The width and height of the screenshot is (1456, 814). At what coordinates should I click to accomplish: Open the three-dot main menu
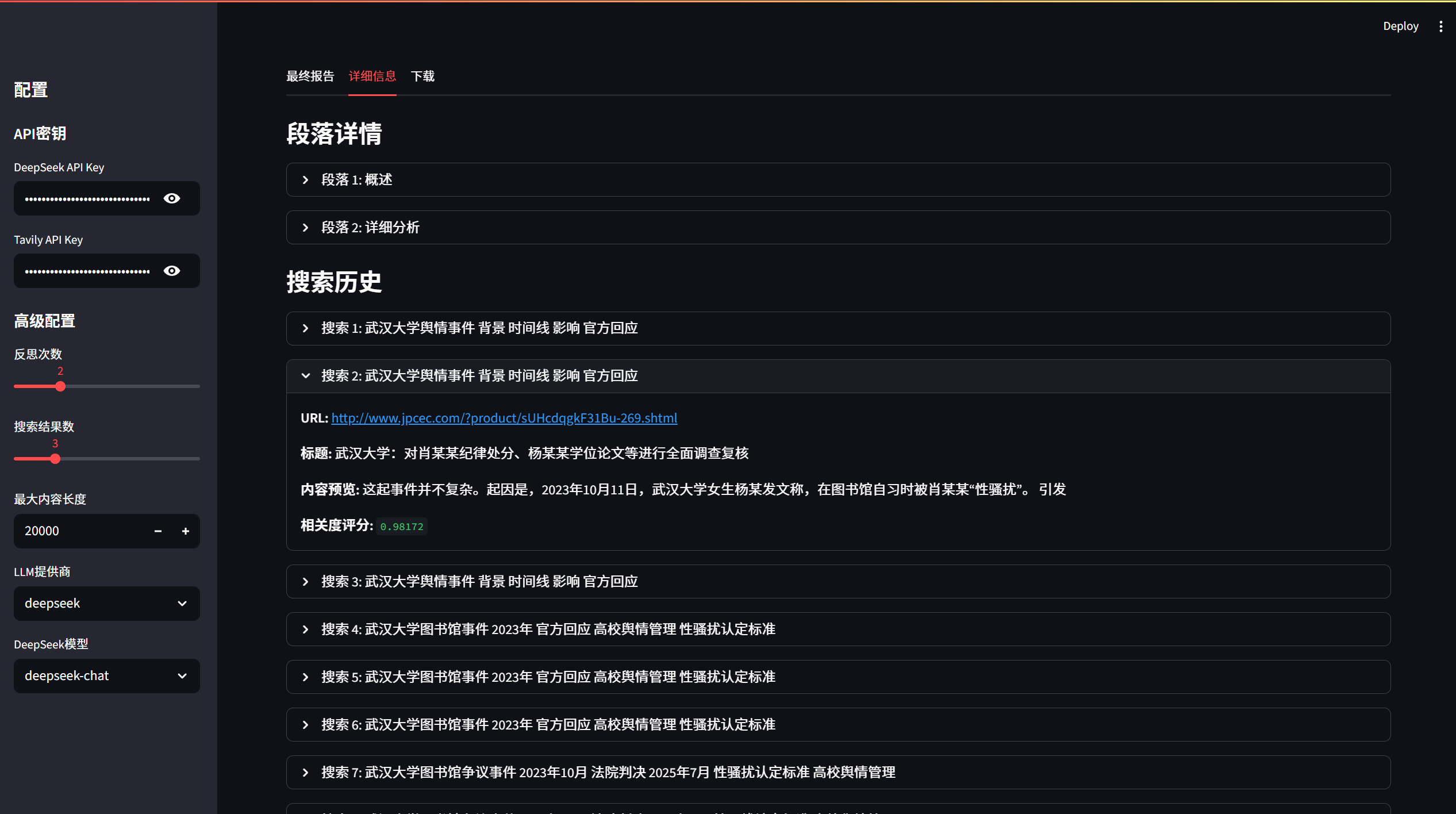tap(1440, 26)
